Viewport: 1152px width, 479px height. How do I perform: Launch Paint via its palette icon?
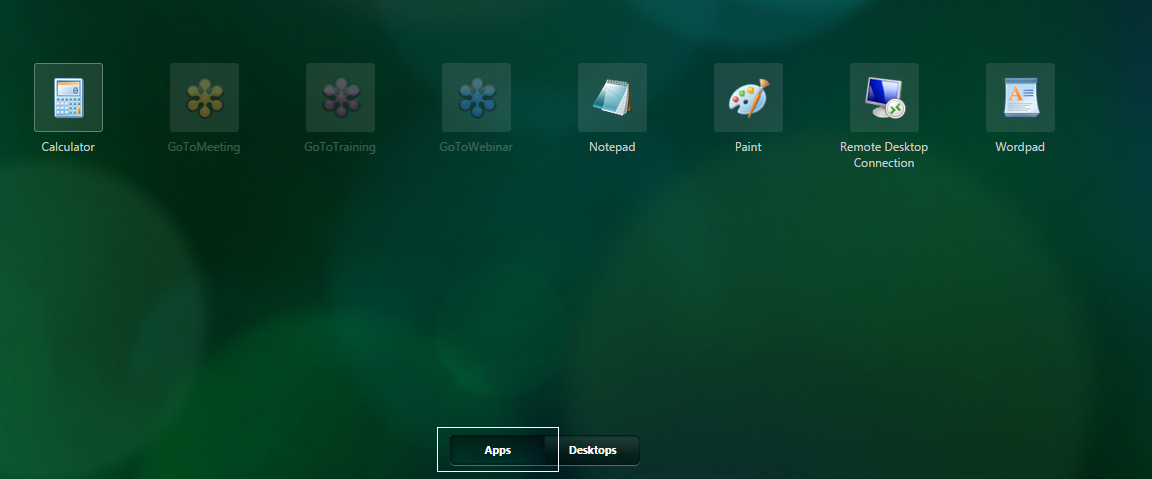pos(748,98)
